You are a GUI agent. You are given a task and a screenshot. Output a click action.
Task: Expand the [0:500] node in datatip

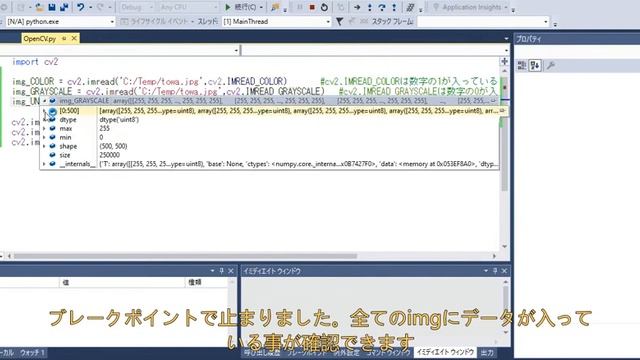tap(44, 111)
